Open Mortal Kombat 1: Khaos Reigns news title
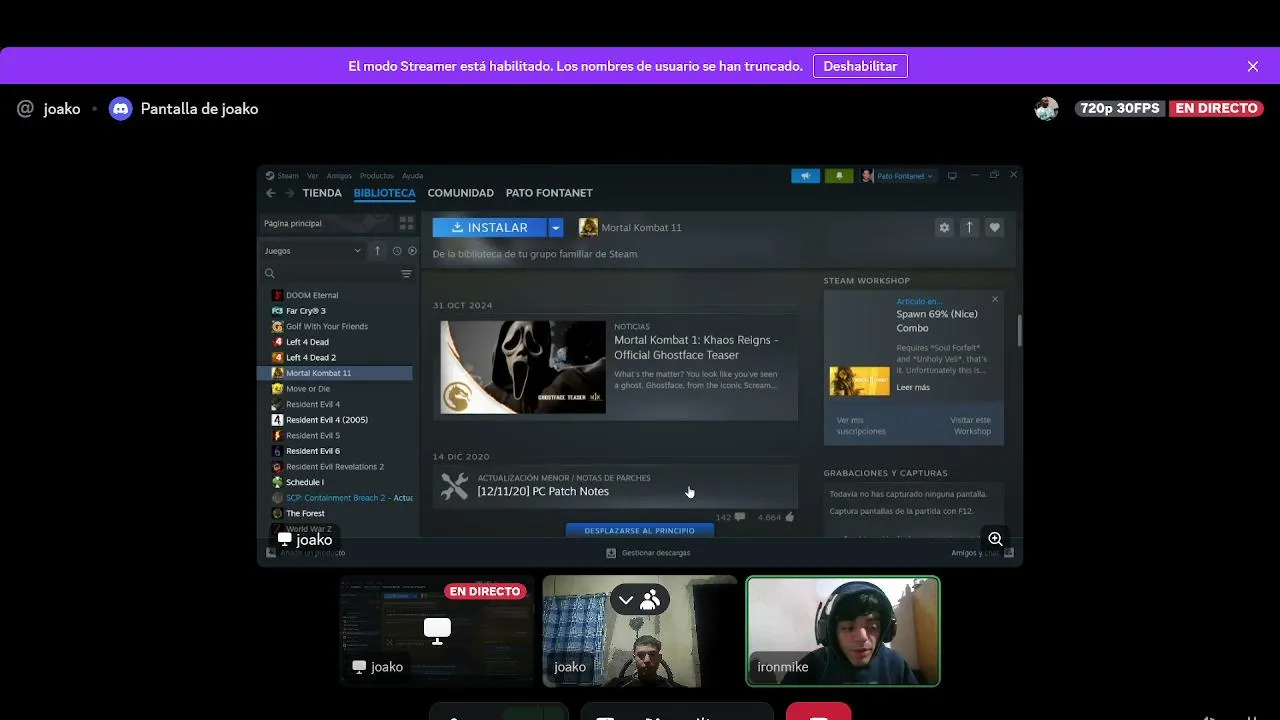This screenshot has height=720, width=1280. pos(696,347)
